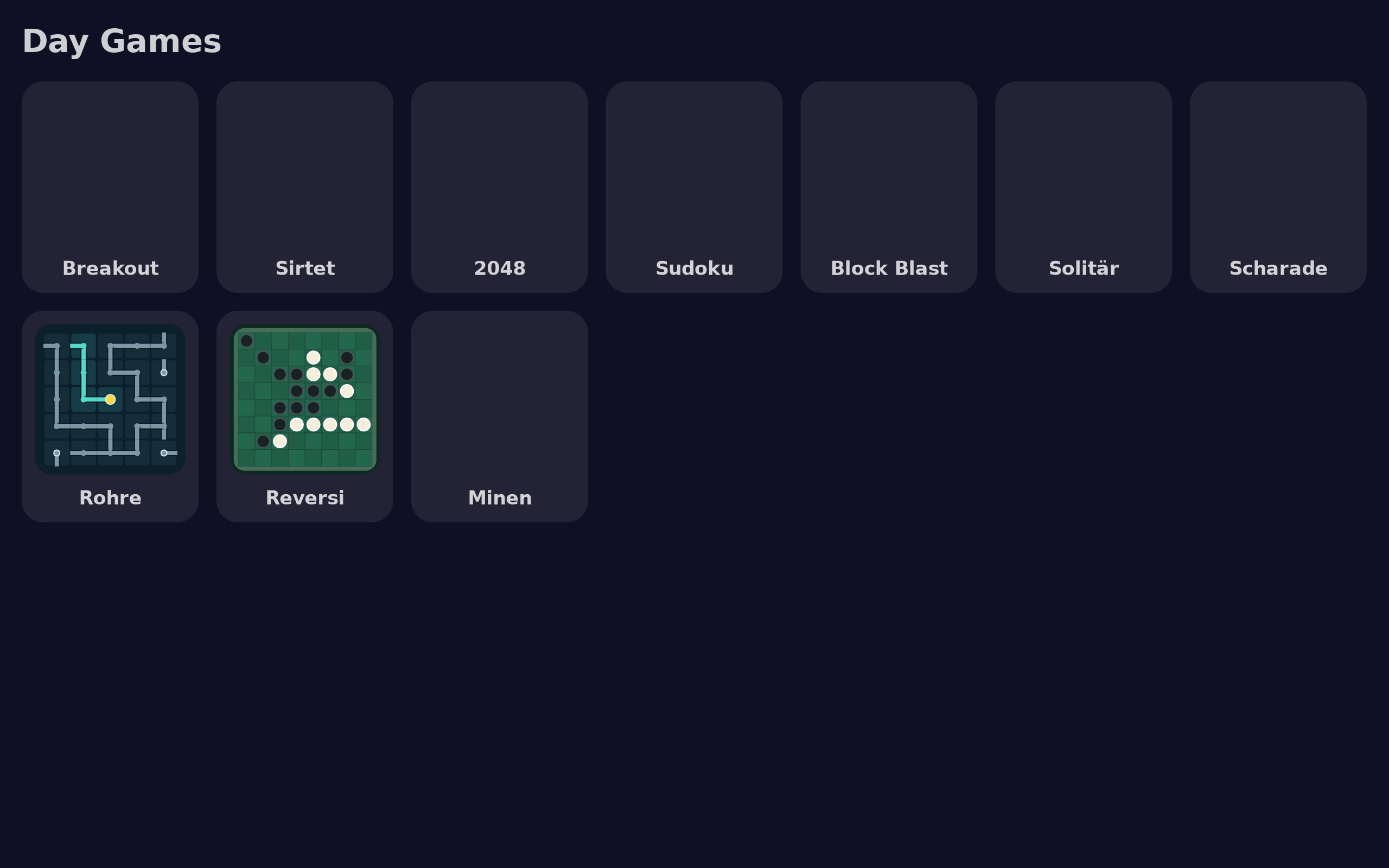
Task: Launch the 2048 game card
Action: (499, 187)
